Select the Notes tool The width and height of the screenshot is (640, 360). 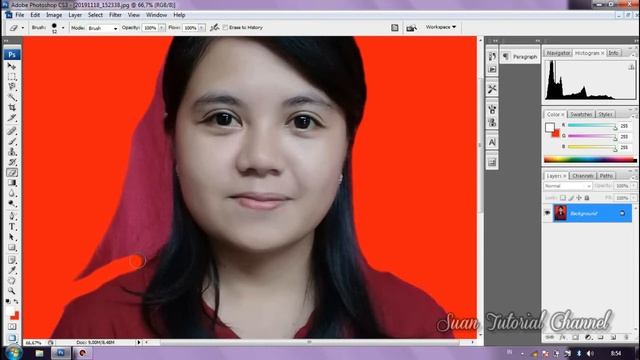[x=12, y=260]
